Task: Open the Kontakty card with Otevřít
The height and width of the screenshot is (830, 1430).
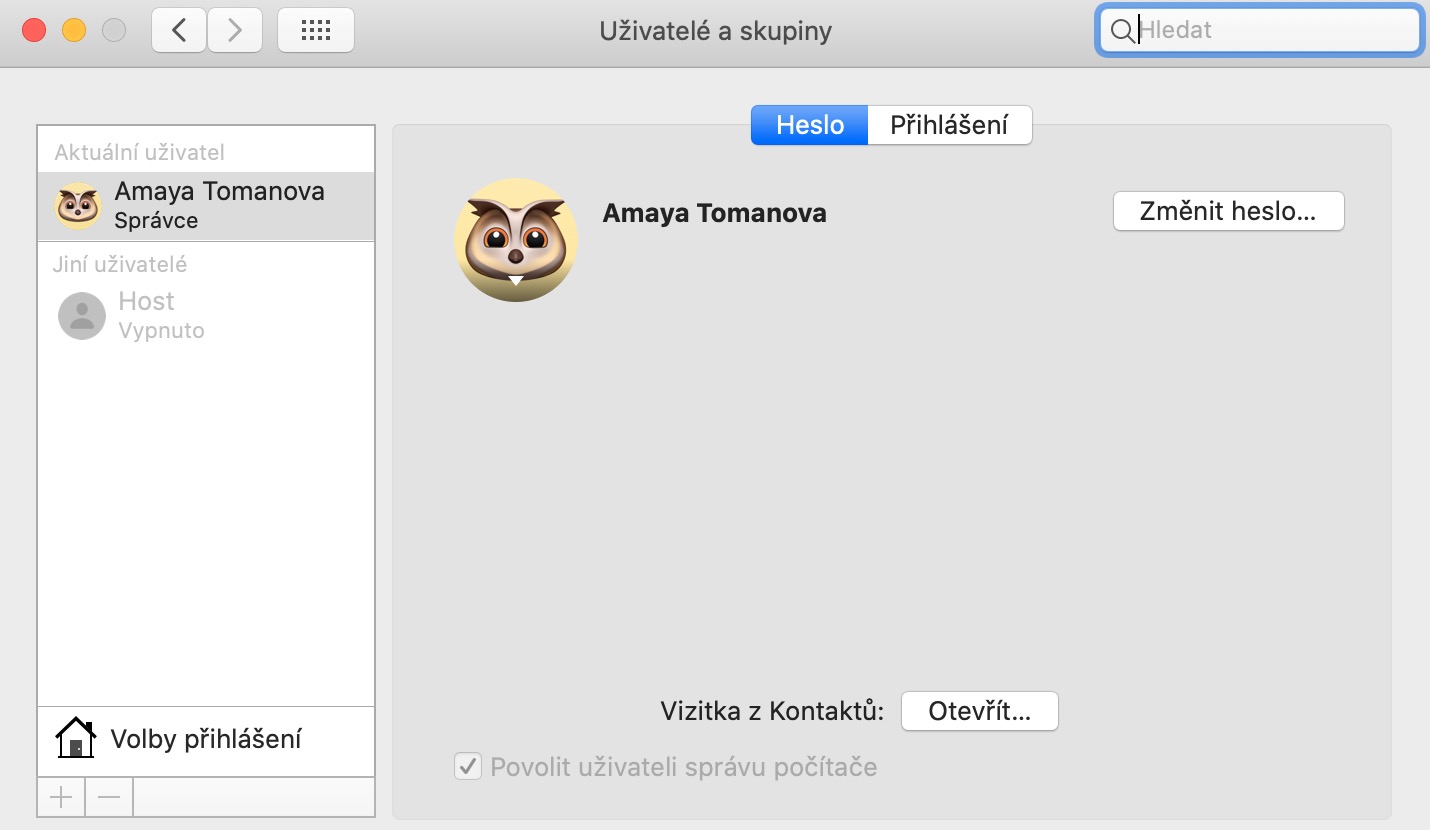Action: point(979,711)
